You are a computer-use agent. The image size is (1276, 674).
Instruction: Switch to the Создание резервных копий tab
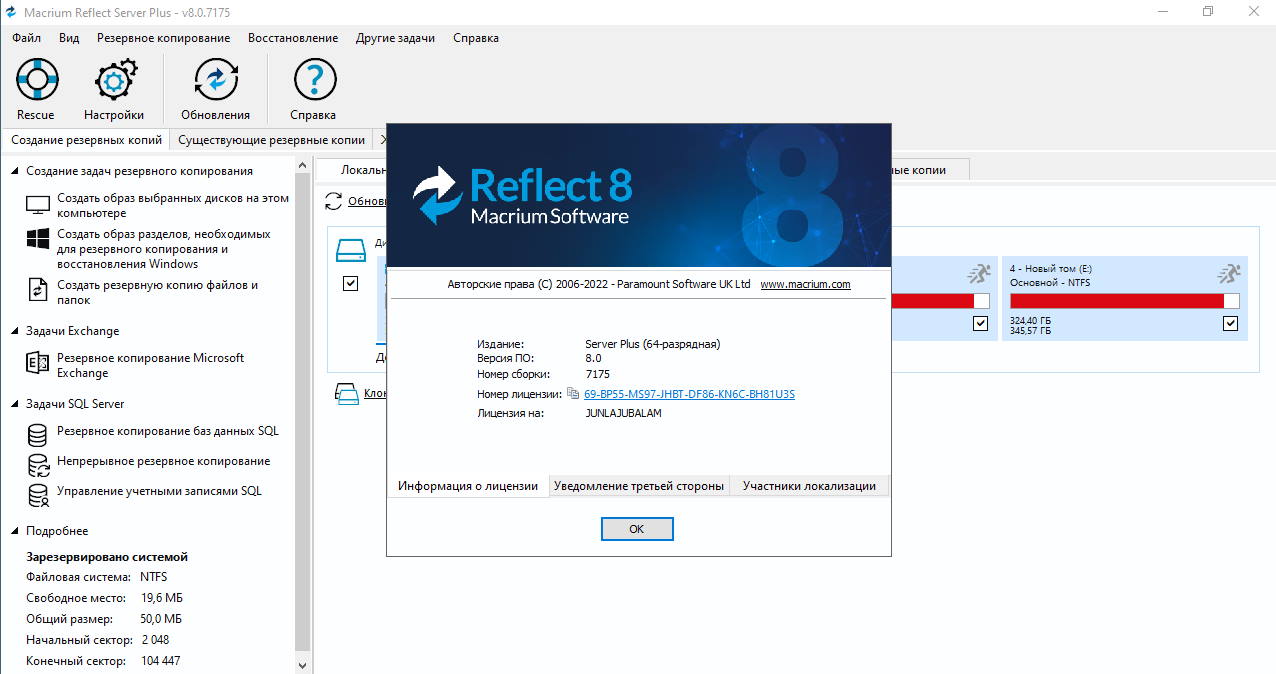86,140
